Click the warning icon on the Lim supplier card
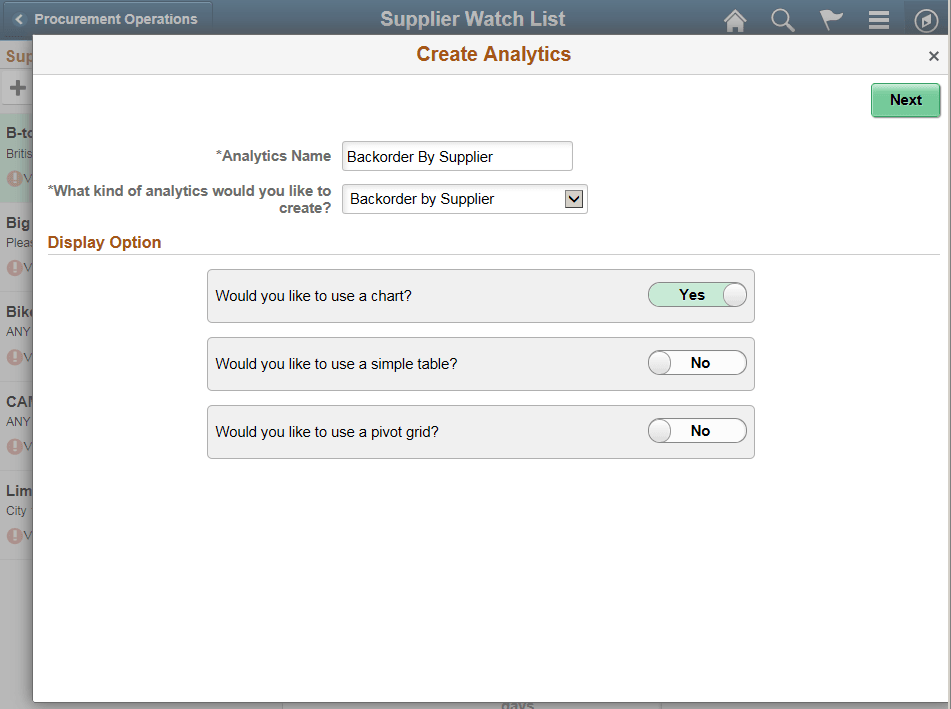 pos(17,535)
